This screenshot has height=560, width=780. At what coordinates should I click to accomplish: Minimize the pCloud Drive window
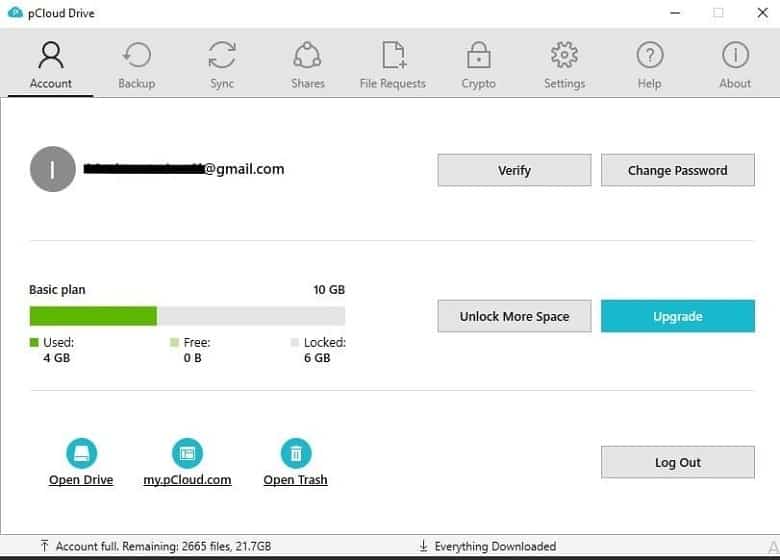point(675,13)
